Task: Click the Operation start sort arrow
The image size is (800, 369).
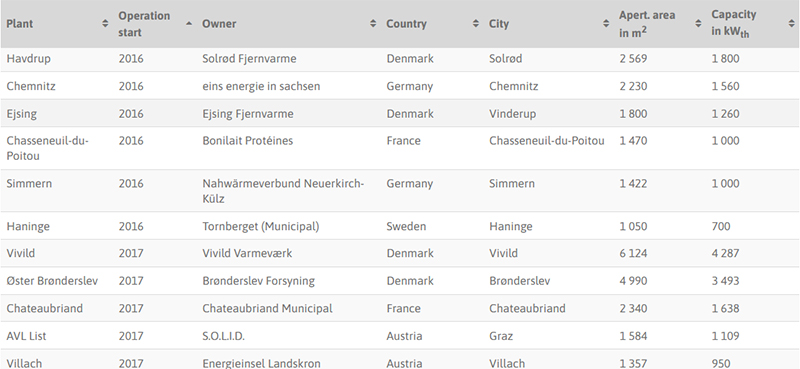Action: [x=189, y=23]
